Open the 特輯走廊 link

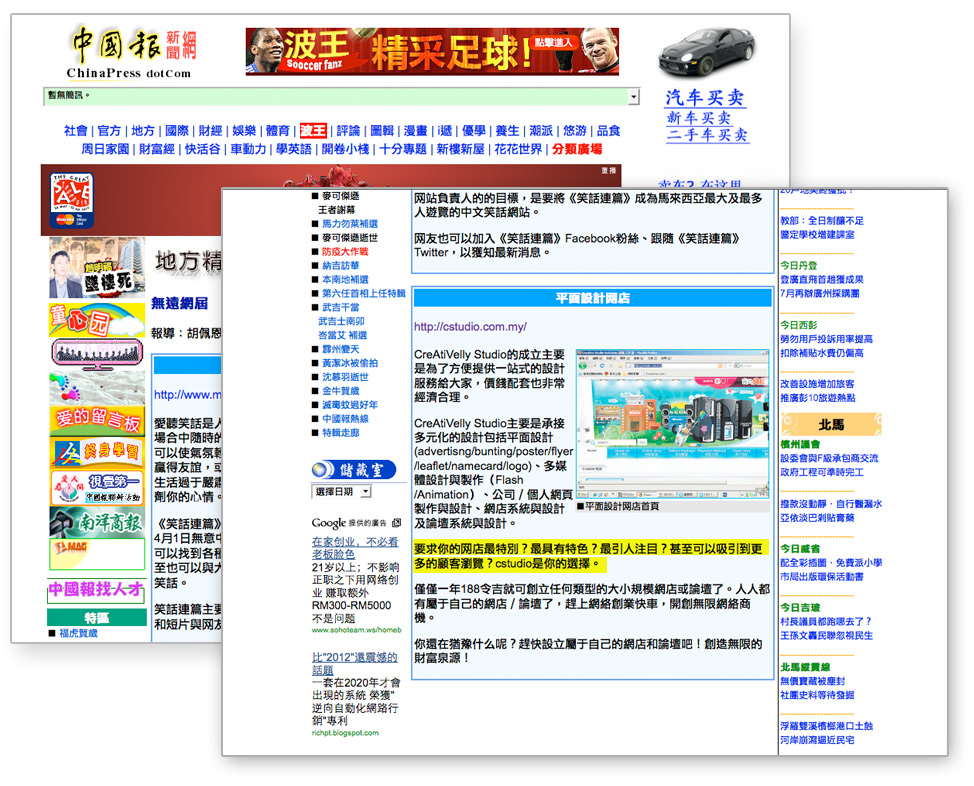pyautogui.click(x=340, y=432)
